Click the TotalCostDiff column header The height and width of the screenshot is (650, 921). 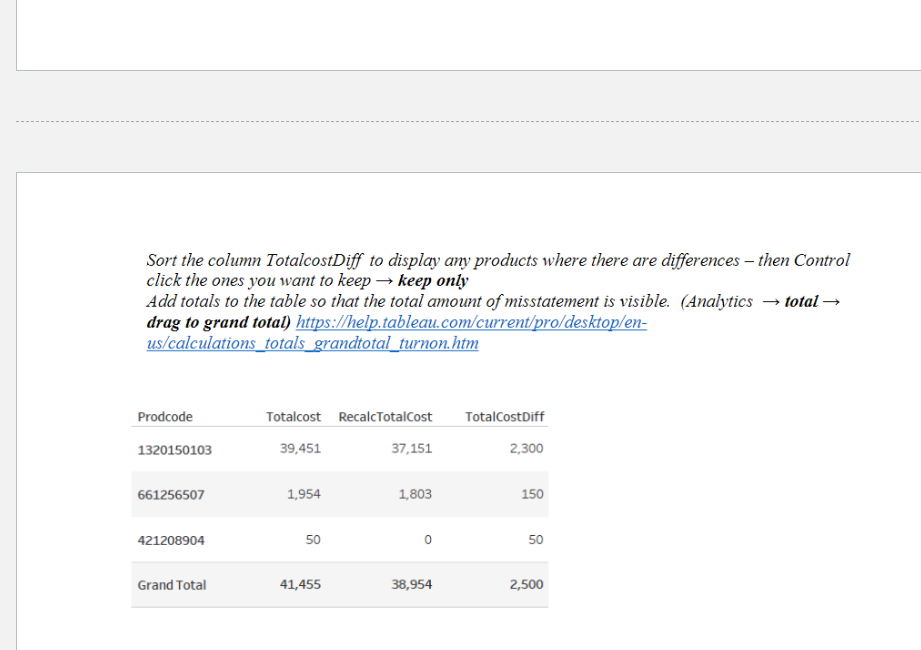tap(505, 417)
